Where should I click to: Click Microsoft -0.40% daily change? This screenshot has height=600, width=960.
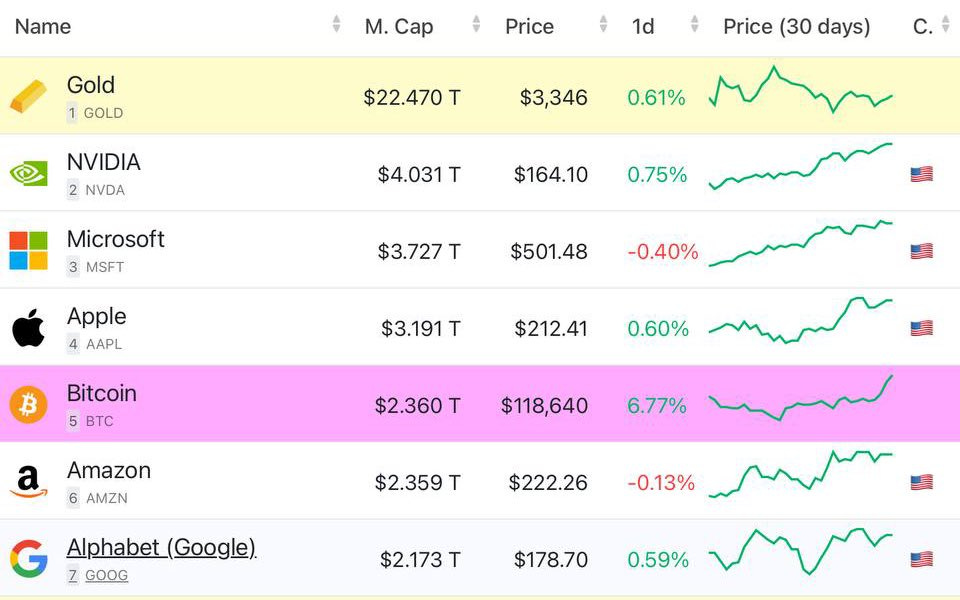coord(662,252)
